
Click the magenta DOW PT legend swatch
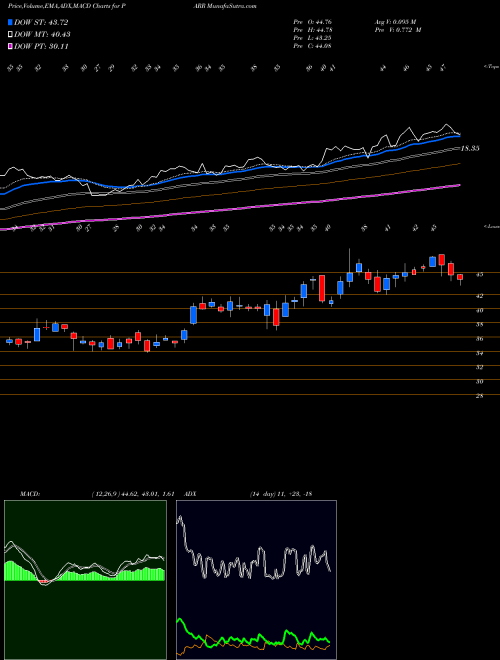click(x=11, y=46)
